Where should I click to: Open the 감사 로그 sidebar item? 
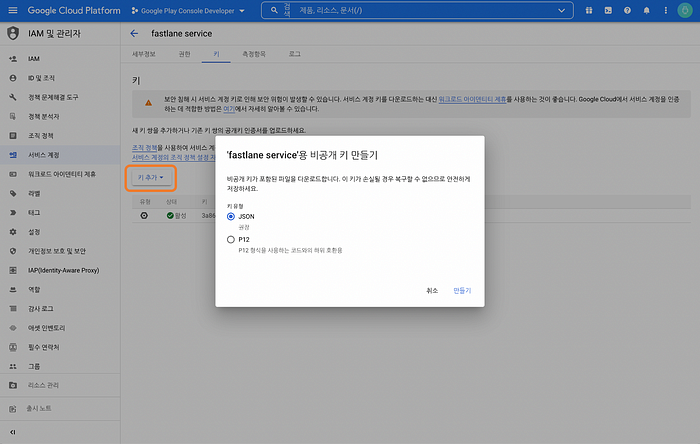click(60, 308)
